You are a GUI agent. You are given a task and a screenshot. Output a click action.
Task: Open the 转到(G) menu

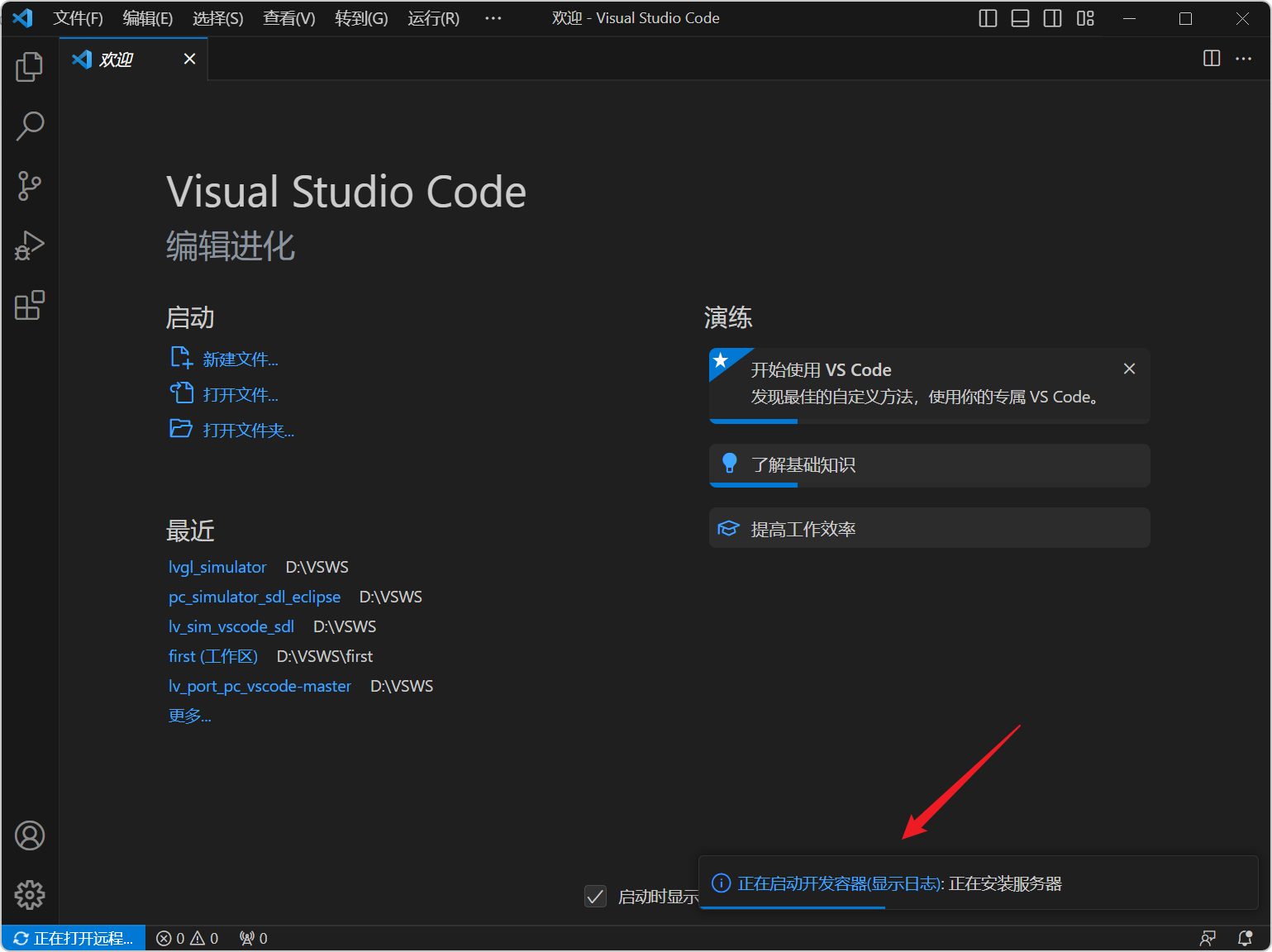point(361,18)
